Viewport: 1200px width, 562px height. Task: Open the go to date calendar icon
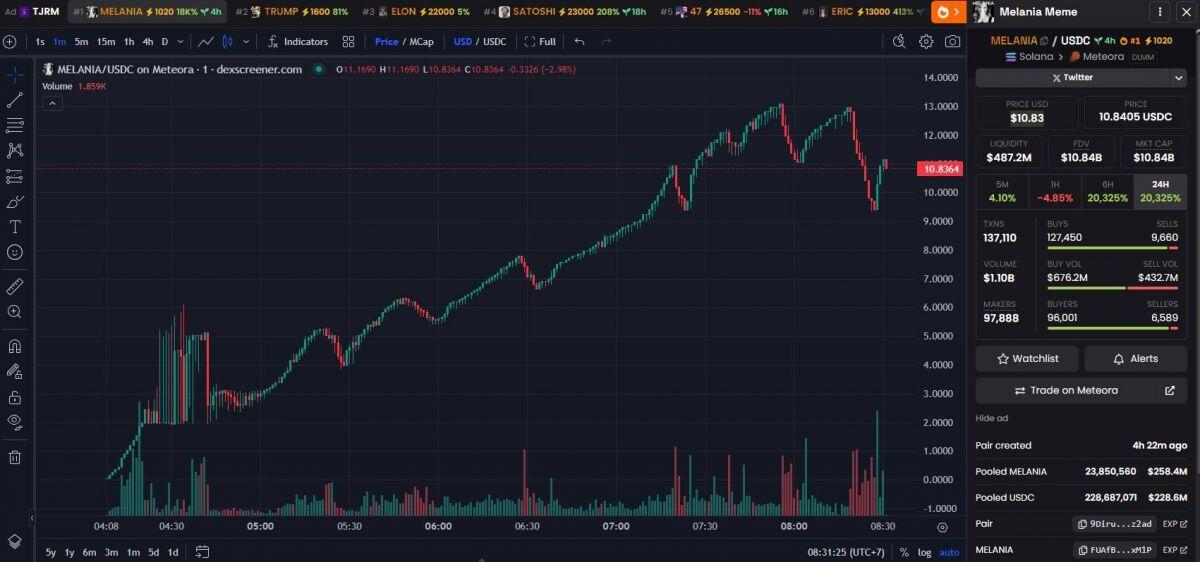coord(202,552)
